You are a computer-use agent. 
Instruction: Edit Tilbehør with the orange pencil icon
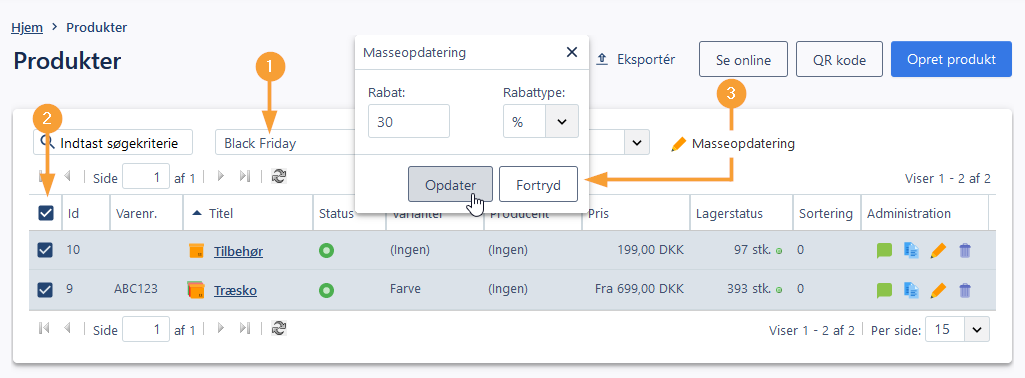click(938, 250)
